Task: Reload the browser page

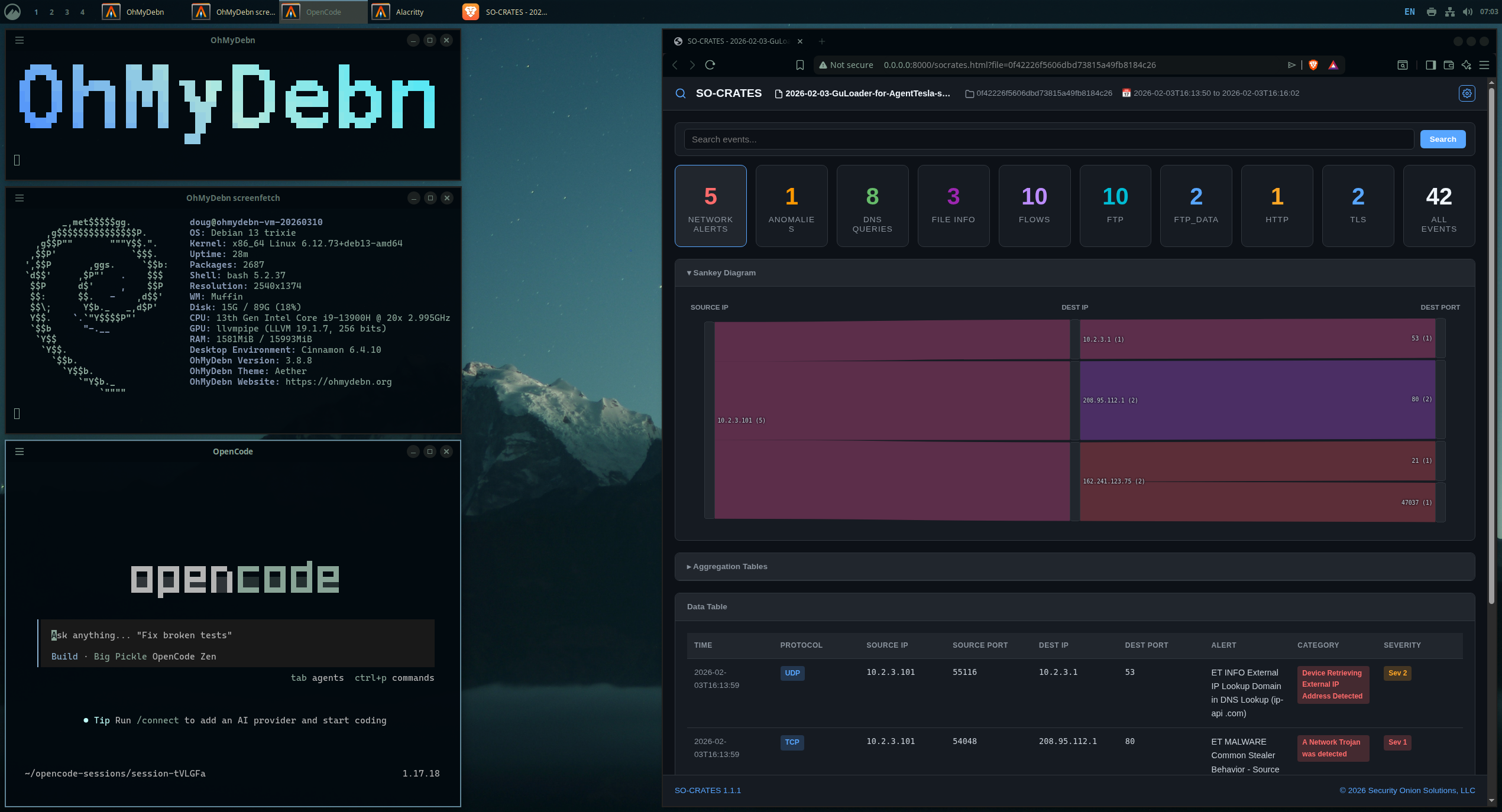Action: tap(710, 65)
